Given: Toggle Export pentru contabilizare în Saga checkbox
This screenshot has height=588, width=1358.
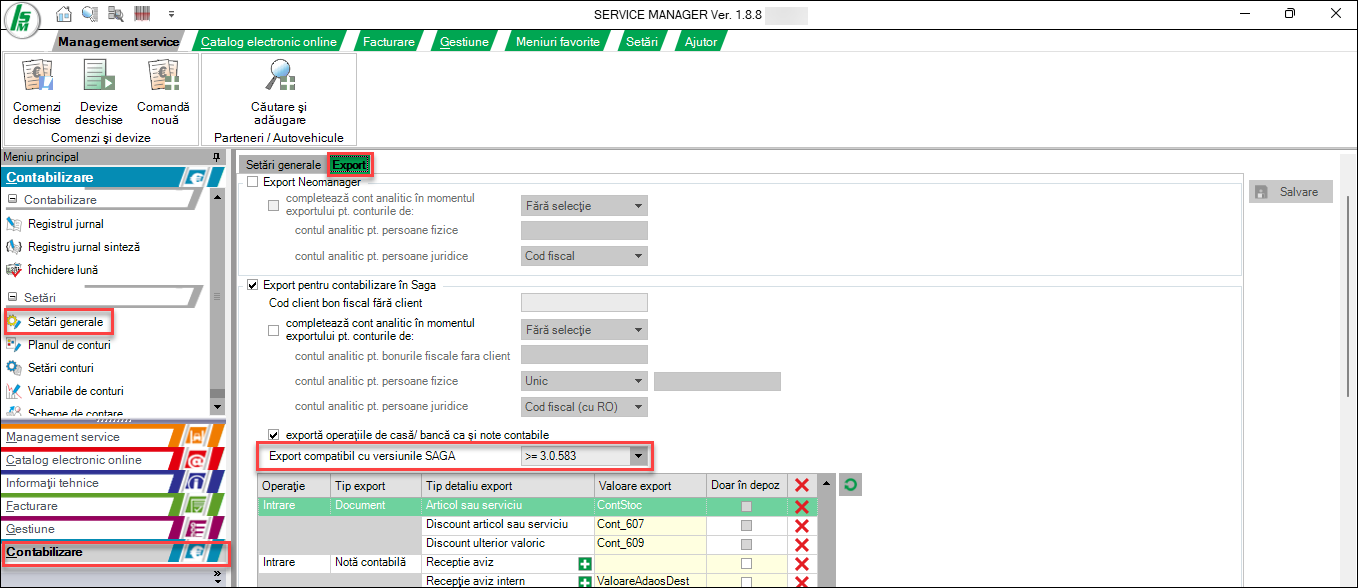Looking at the screenshot, I should click(x=253, y=285).
